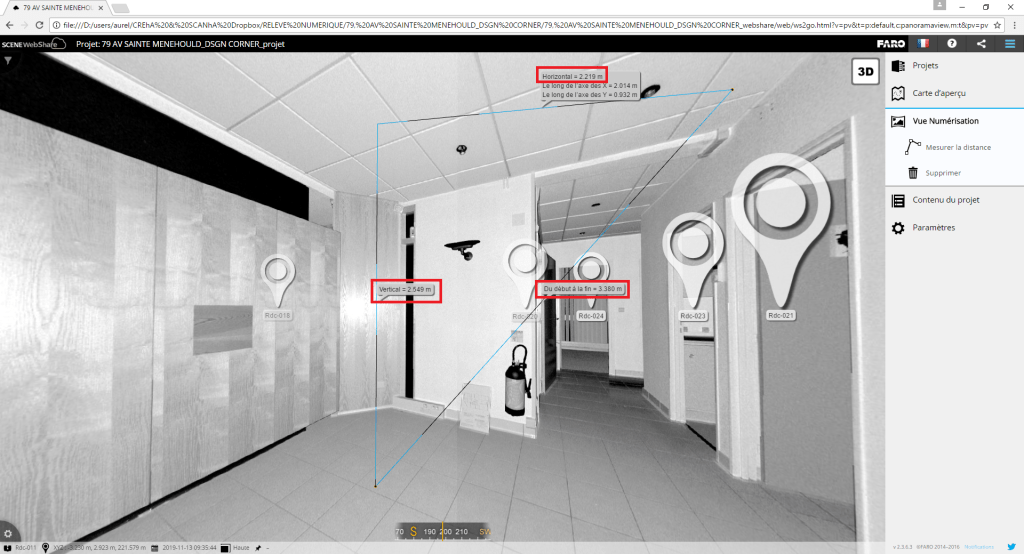Click the browser address bar
Screen dimensions: 1024x554
point(500,24)
